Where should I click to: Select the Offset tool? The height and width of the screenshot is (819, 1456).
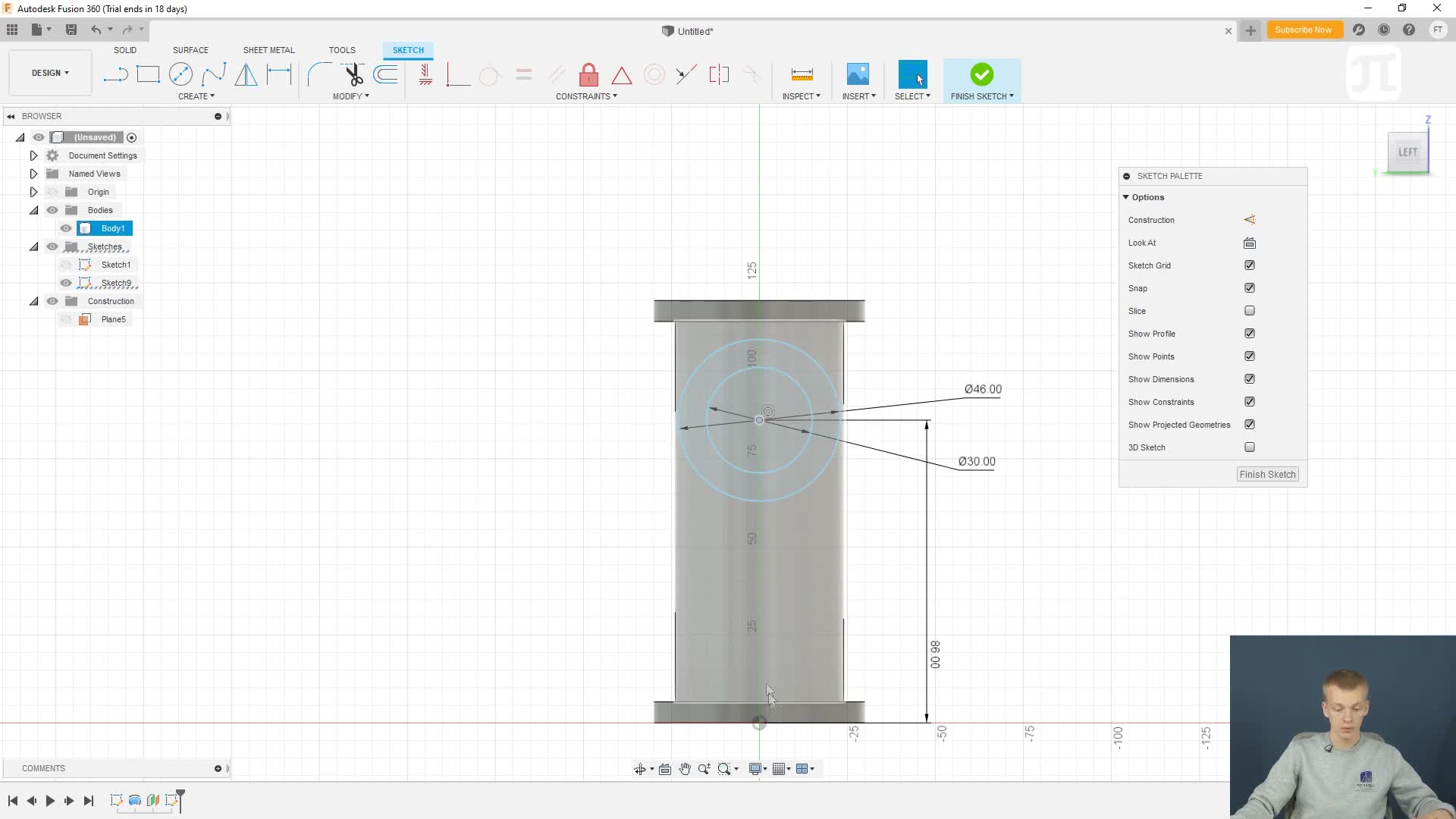386,74
